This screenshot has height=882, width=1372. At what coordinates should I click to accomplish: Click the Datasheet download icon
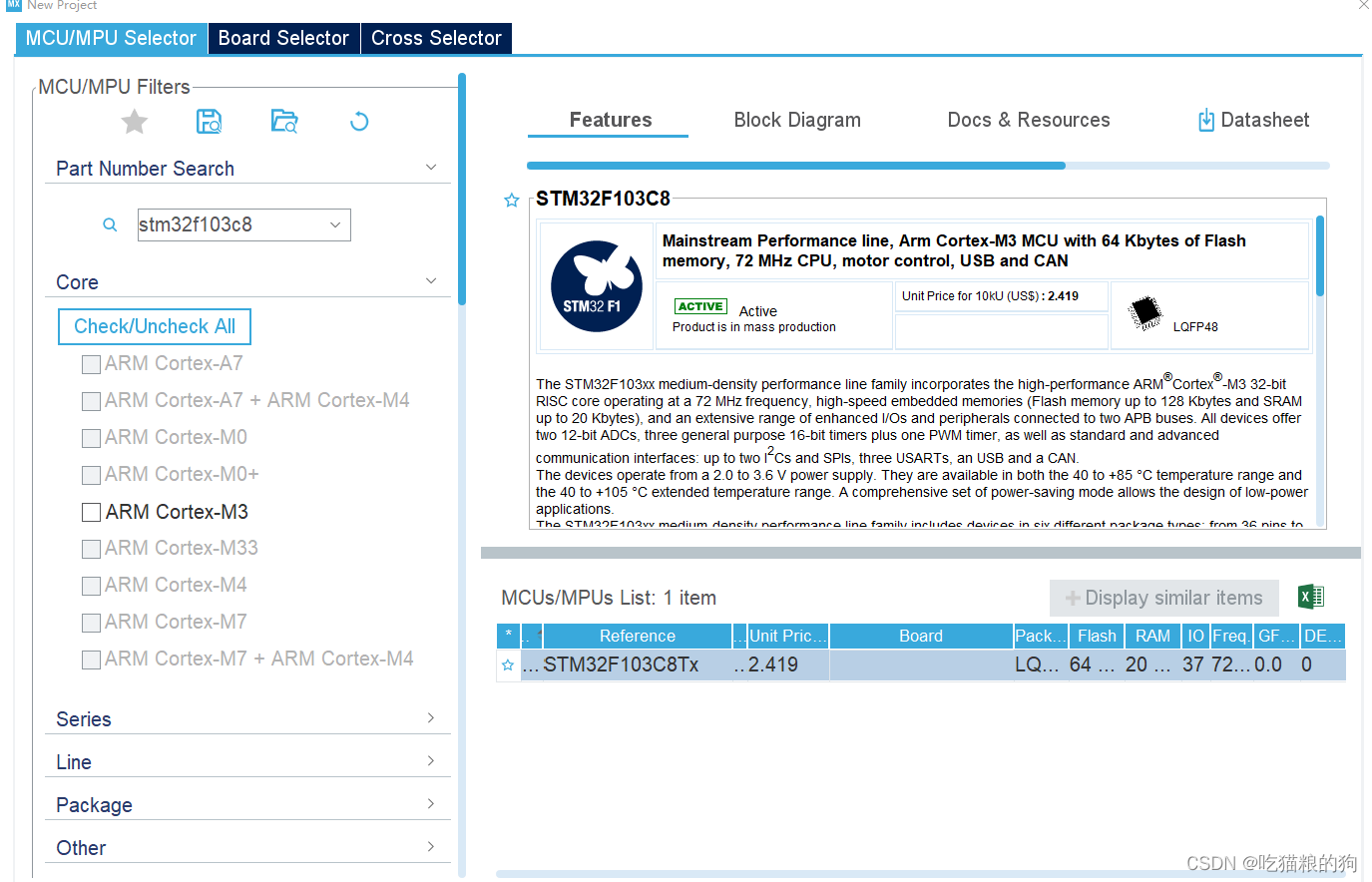[x=1206, y=121]
